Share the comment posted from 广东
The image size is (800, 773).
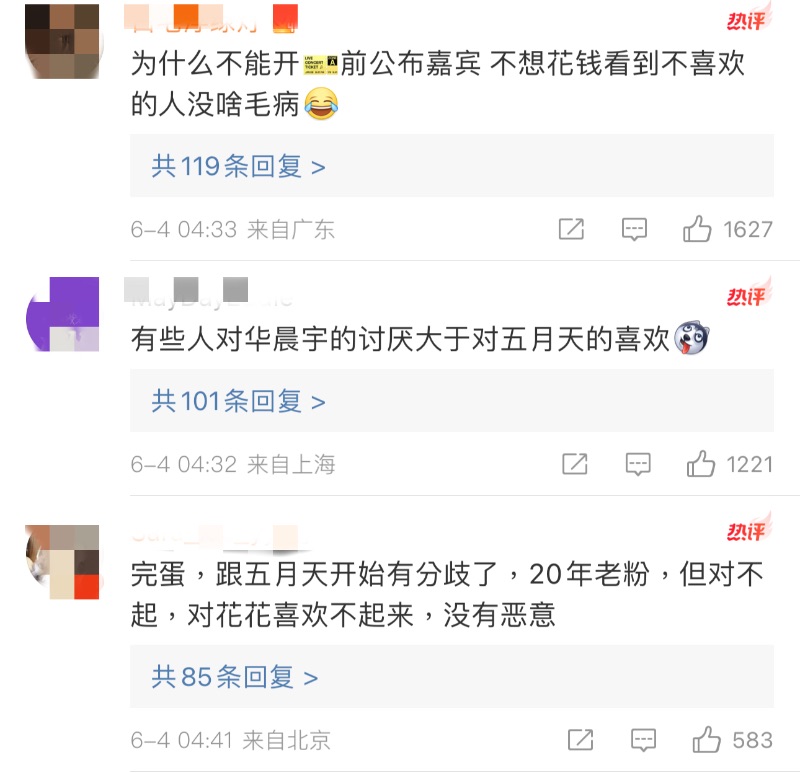coord(571,229)
